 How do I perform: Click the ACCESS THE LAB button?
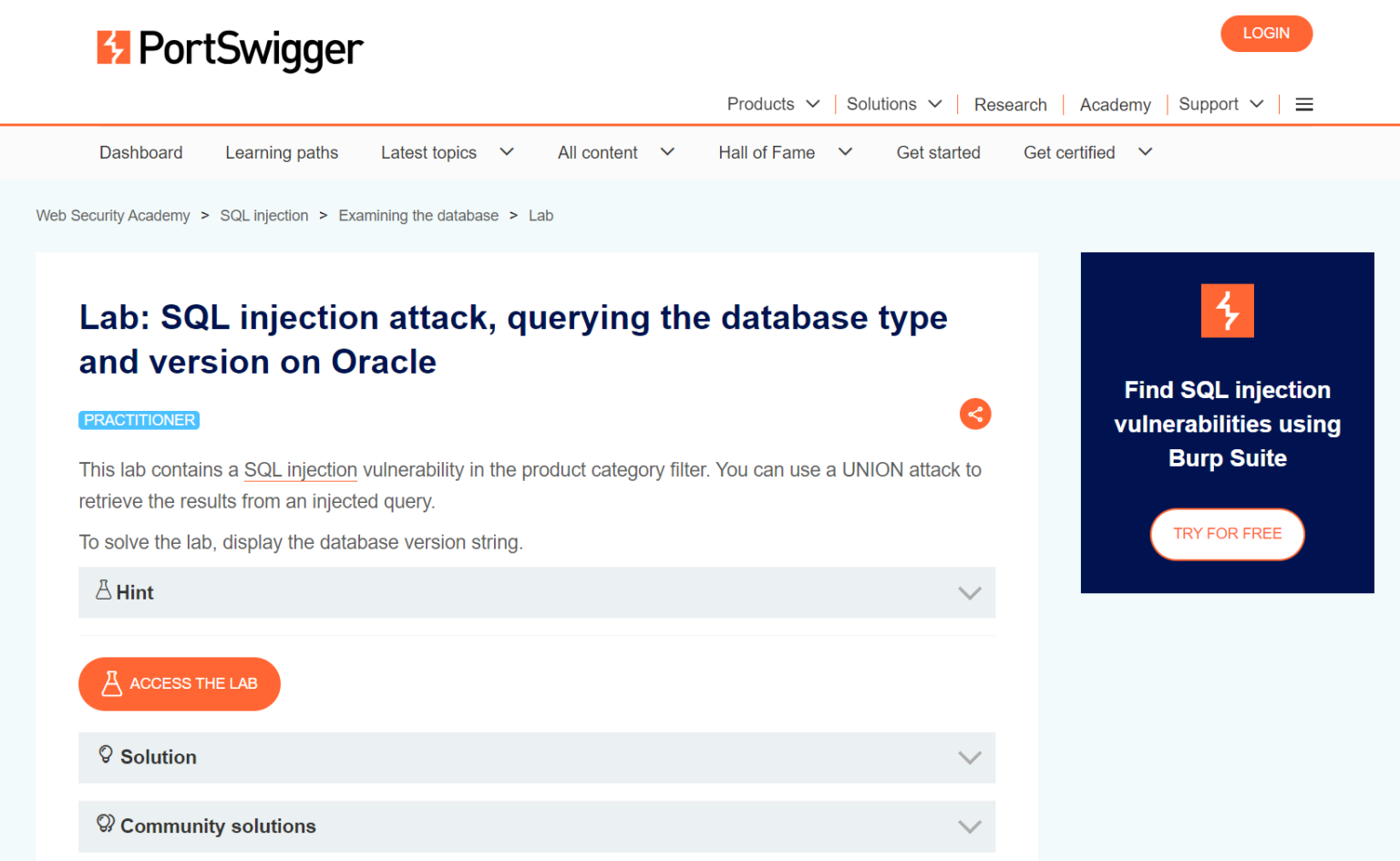tap(180, 684)
